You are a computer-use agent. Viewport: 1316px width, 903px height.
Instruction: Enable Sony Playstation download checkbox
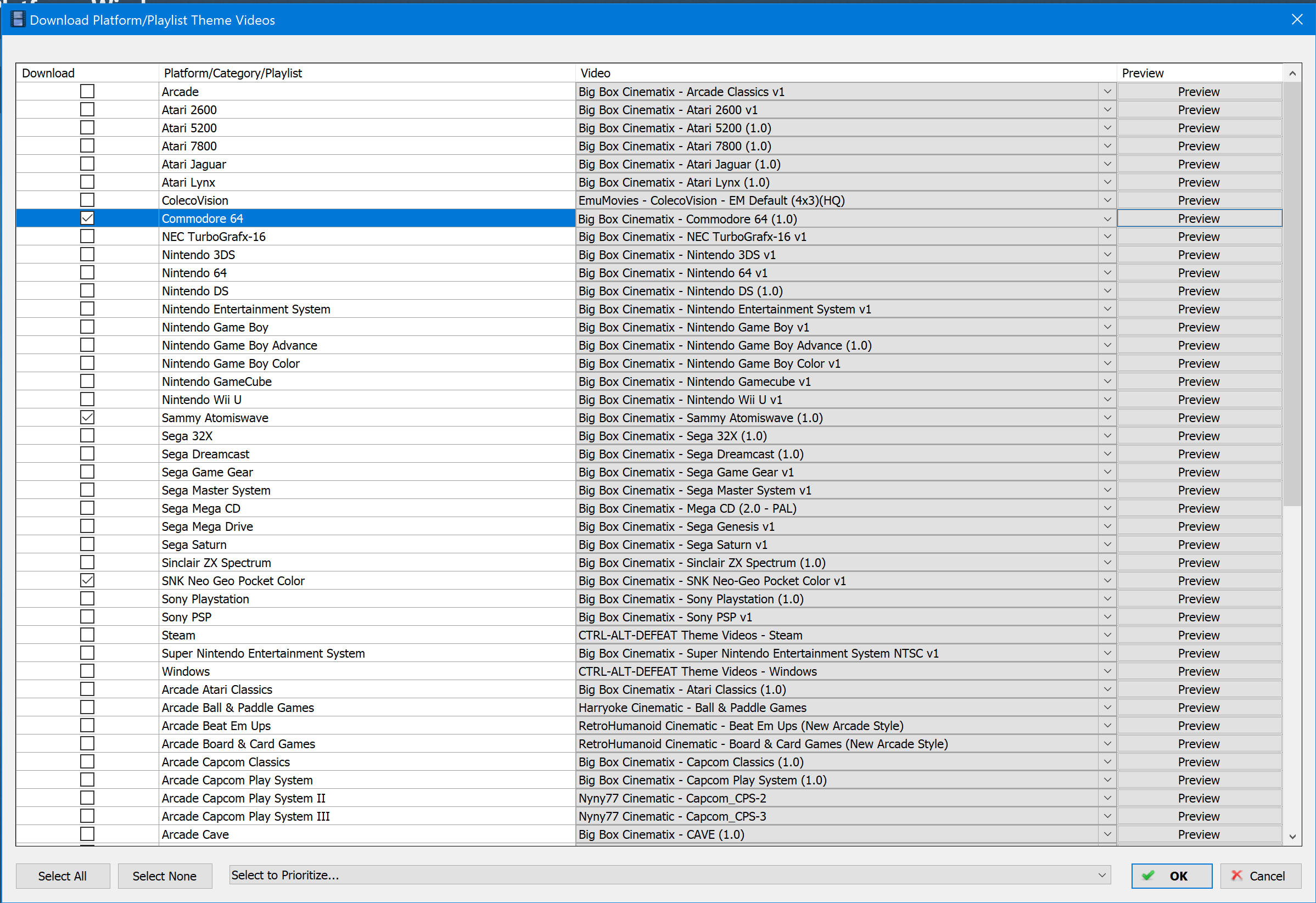click(x=87, y=598)
